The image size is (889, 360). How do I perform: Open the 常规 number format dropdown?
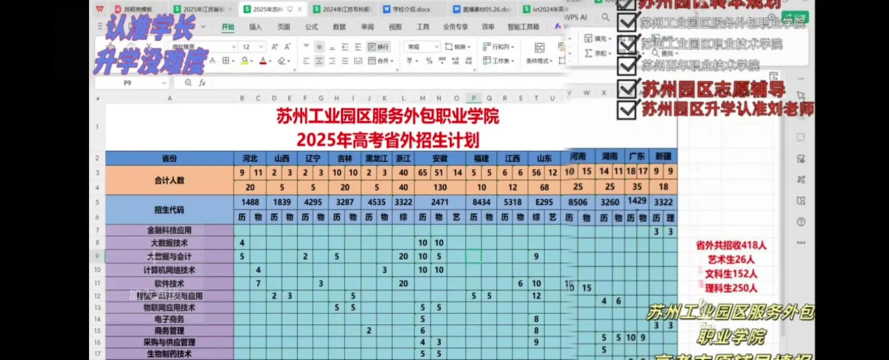[x=437, y=47]
